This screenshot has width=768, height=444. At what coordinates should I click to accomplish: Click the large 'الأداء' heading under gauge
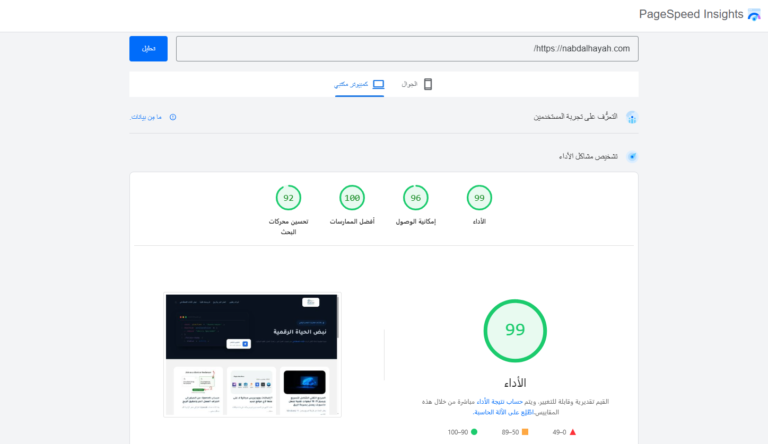pyautogui.click(x=515, y=383)
